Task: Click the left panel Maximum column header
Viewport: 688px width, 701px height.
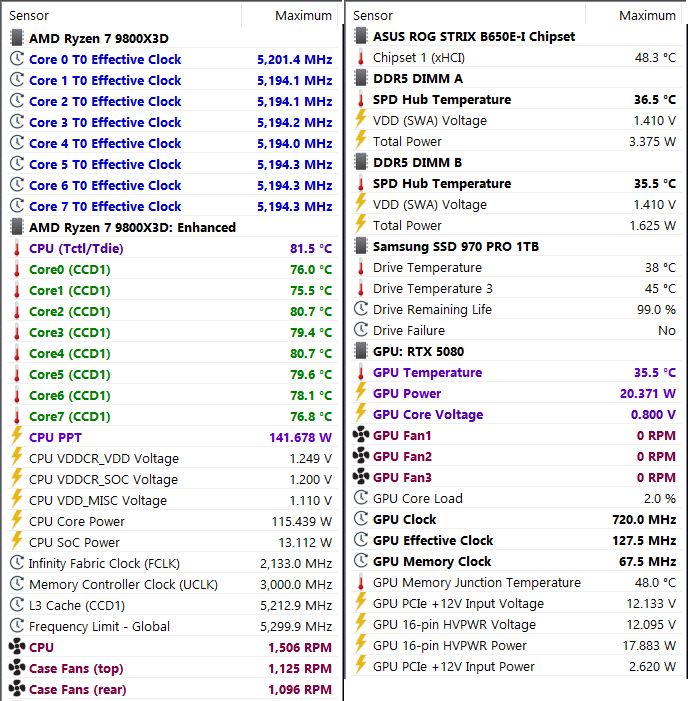Action: [290, 15]
